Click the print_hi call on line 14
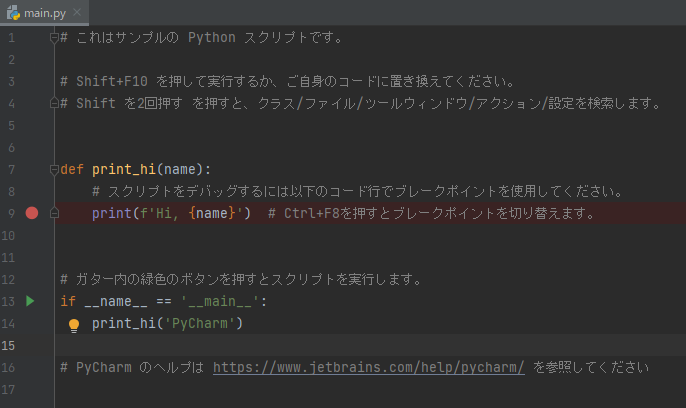Image resolution: width=686 pixels, height=408 pixels. coord(124,323)
